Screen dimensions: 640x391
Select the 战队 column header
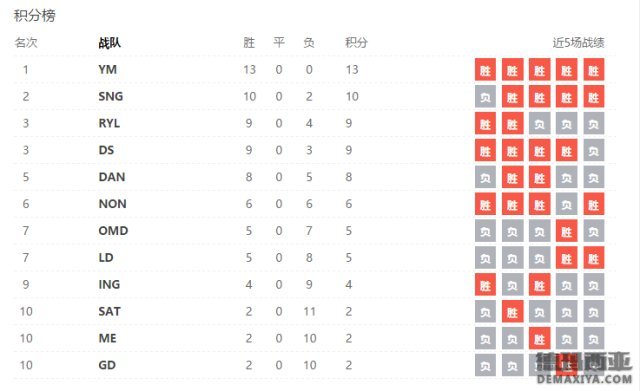coord(109,42)
